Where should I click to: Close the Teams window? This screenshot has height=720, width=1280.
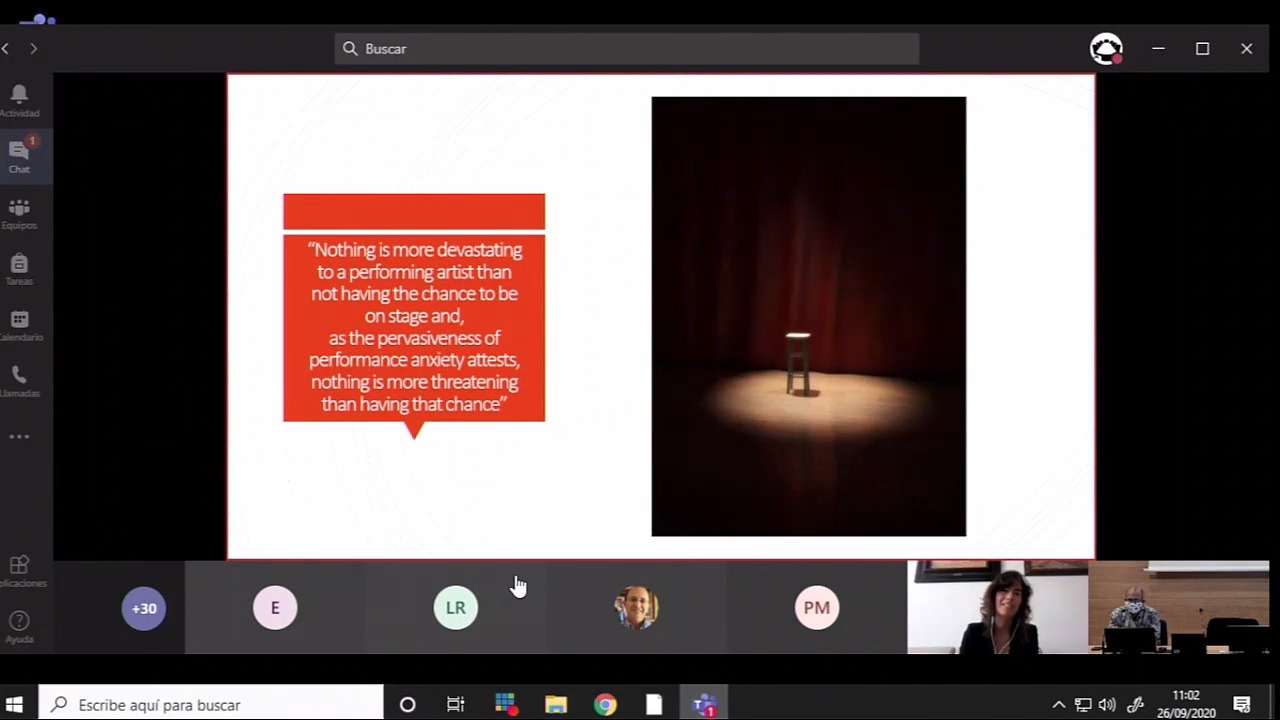click(x=1246, y=48)
